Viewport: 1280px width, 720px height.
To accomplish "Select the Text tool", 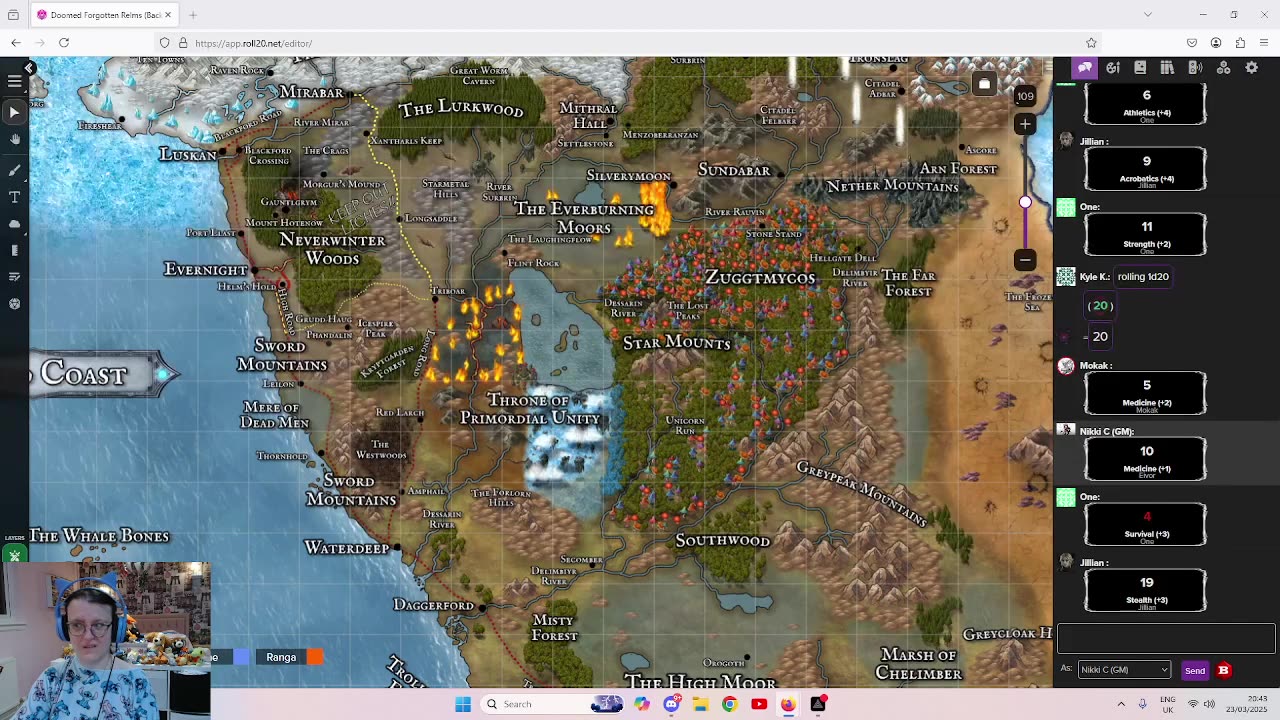I will coord(14,197).
